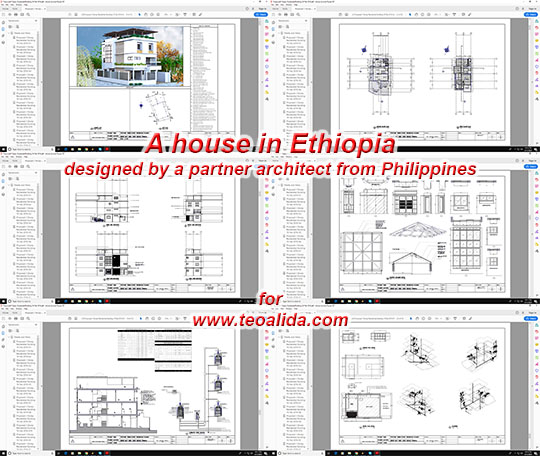Click blue Share button in floor plans window
Image resolution: width=540 pixels, height=456 pixels.
(x=531, y=14)
